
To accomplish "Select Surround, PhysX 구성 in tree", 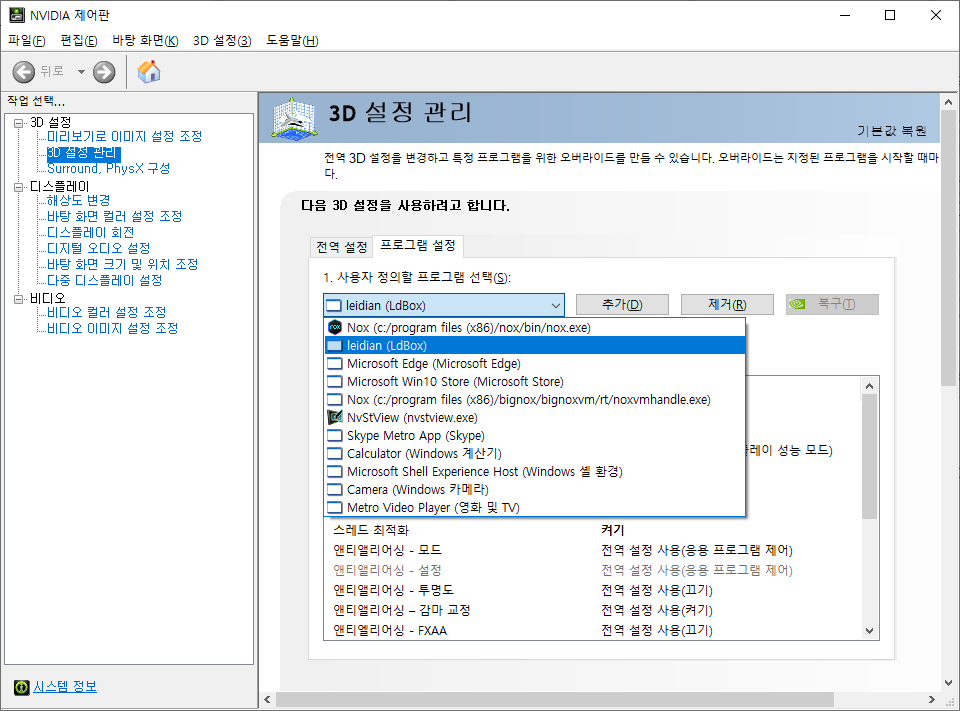I will [x=108, y=168].
